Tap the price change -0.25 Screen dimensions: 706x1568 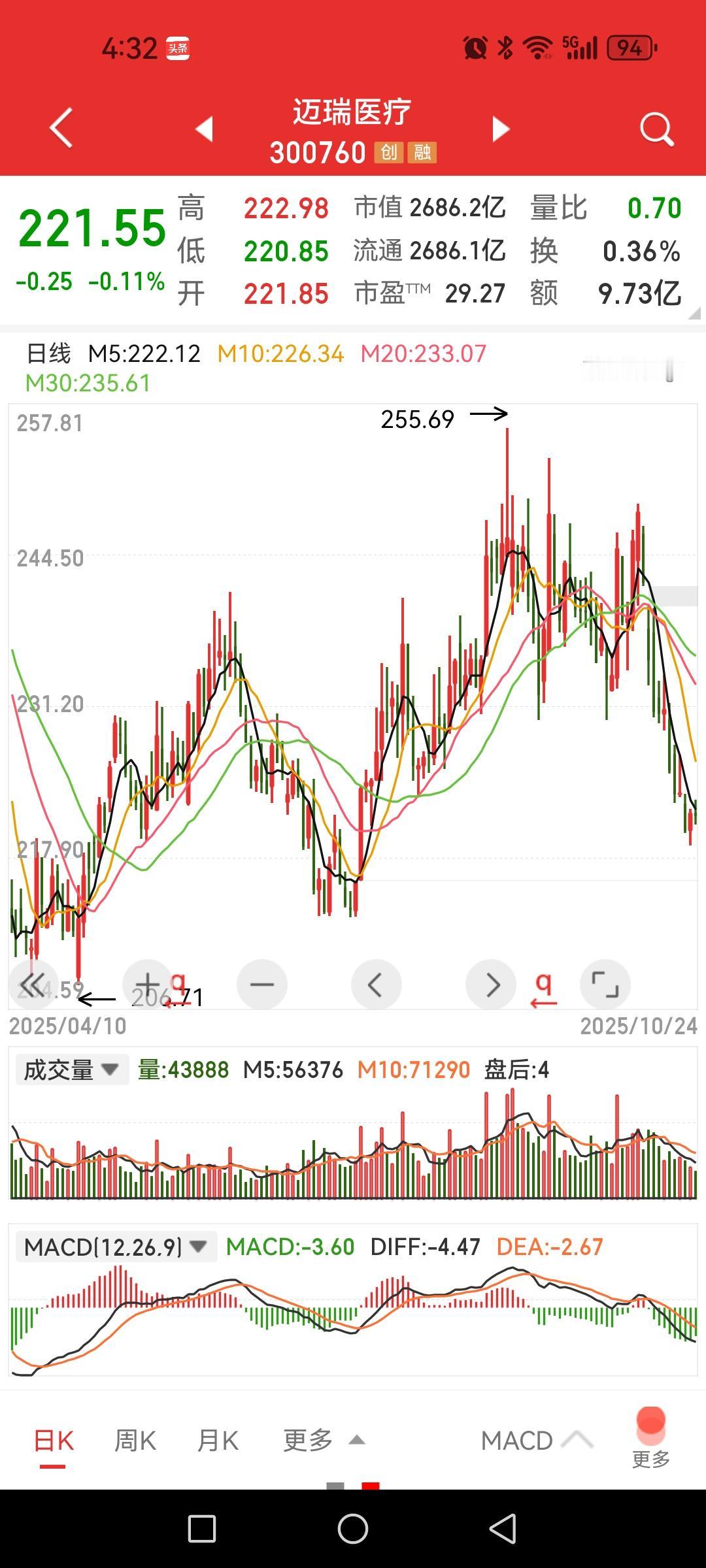pyautogui.click(x=44, y=282)
